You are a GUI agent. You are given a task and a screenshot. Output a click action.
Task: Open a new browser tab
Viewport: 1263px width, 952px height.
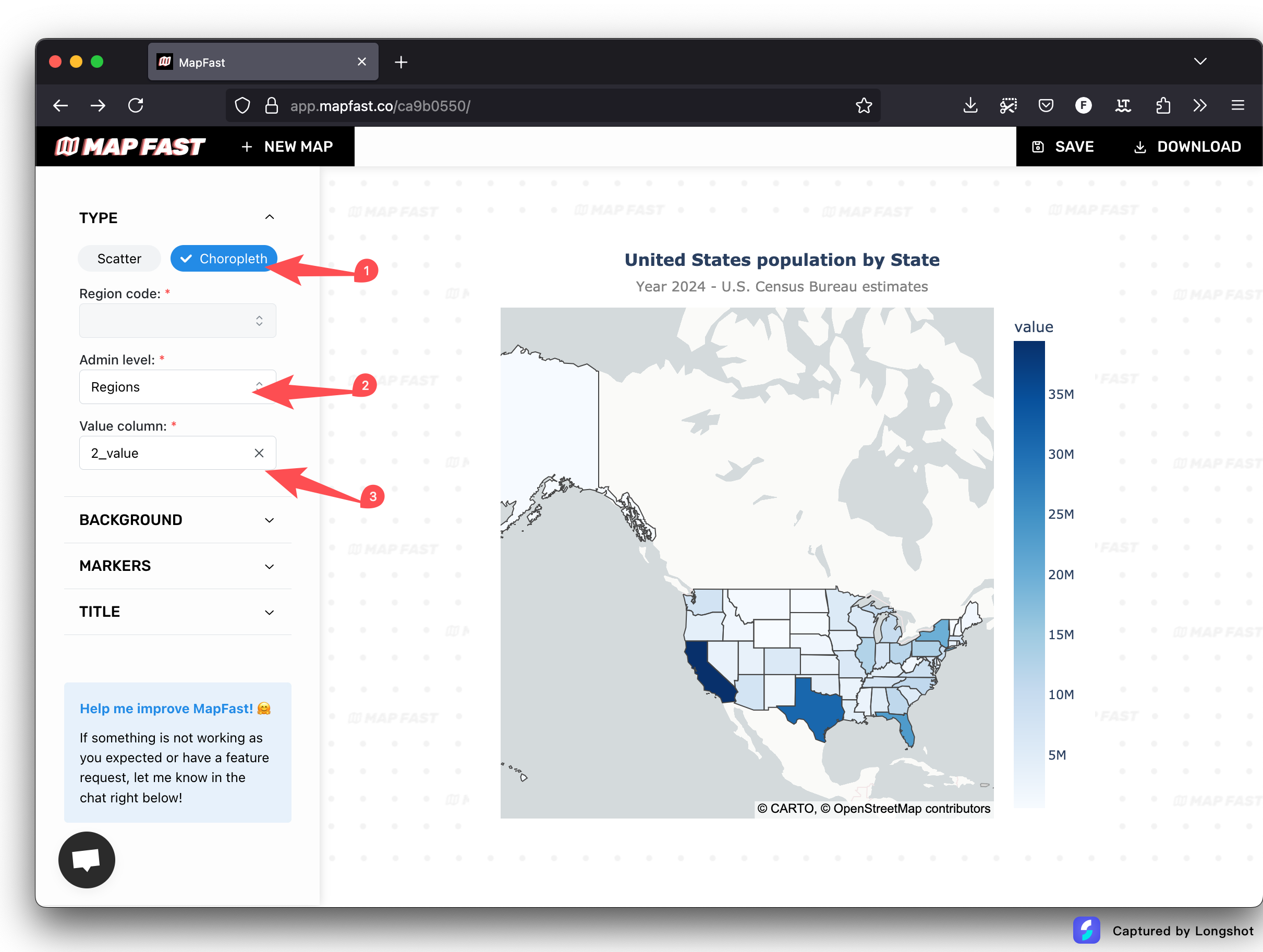point(402,62)
